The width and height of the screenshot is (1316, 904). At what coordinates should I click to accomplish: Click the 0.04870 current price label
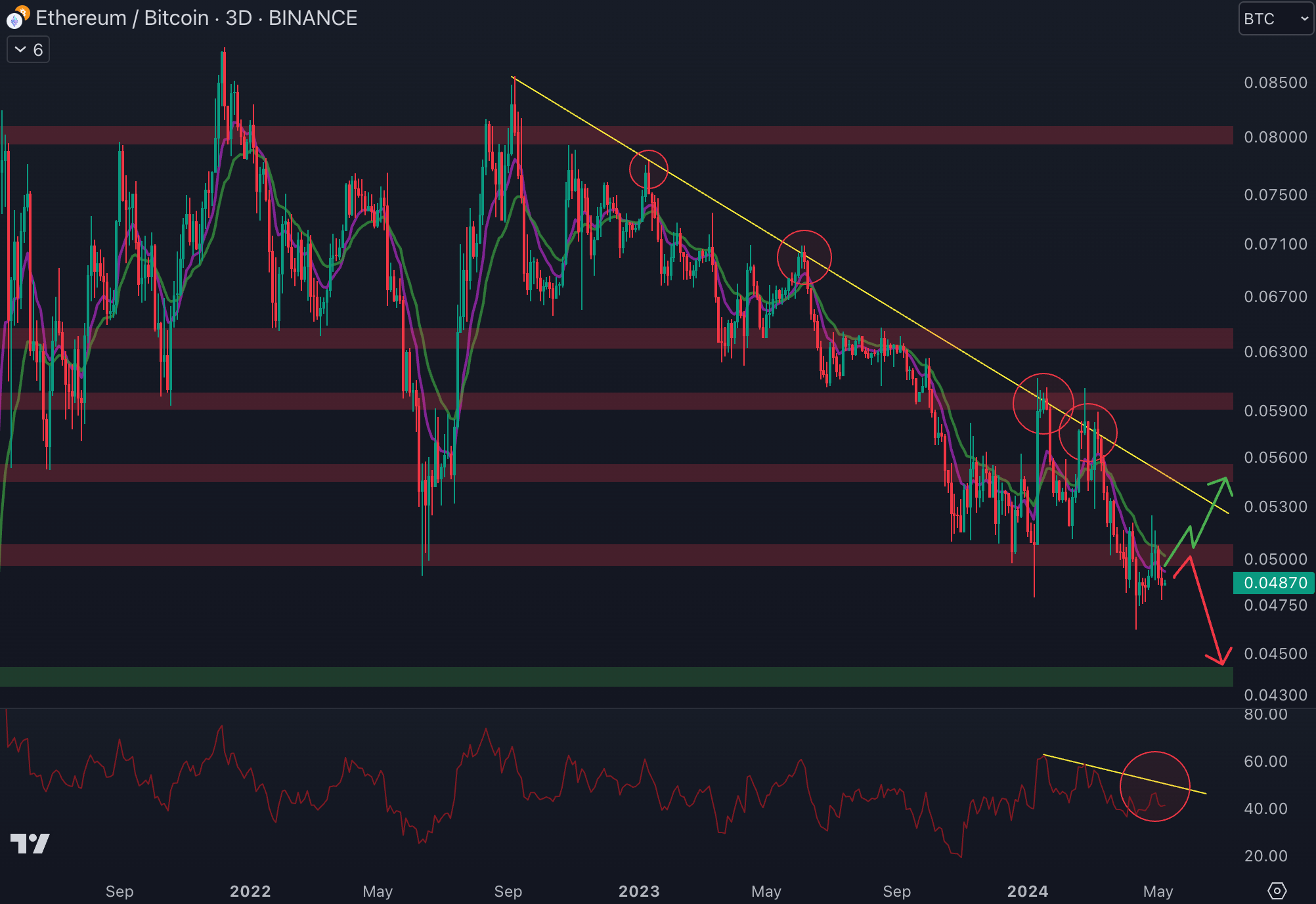[1274, 582]
